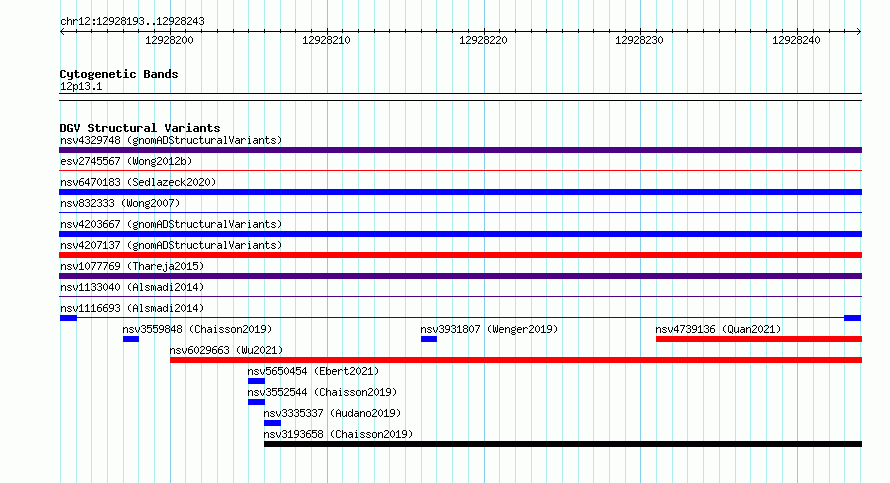
Task: Click the nsv4329748 gnomADStructuralVariants label
Action: [171, 140]
